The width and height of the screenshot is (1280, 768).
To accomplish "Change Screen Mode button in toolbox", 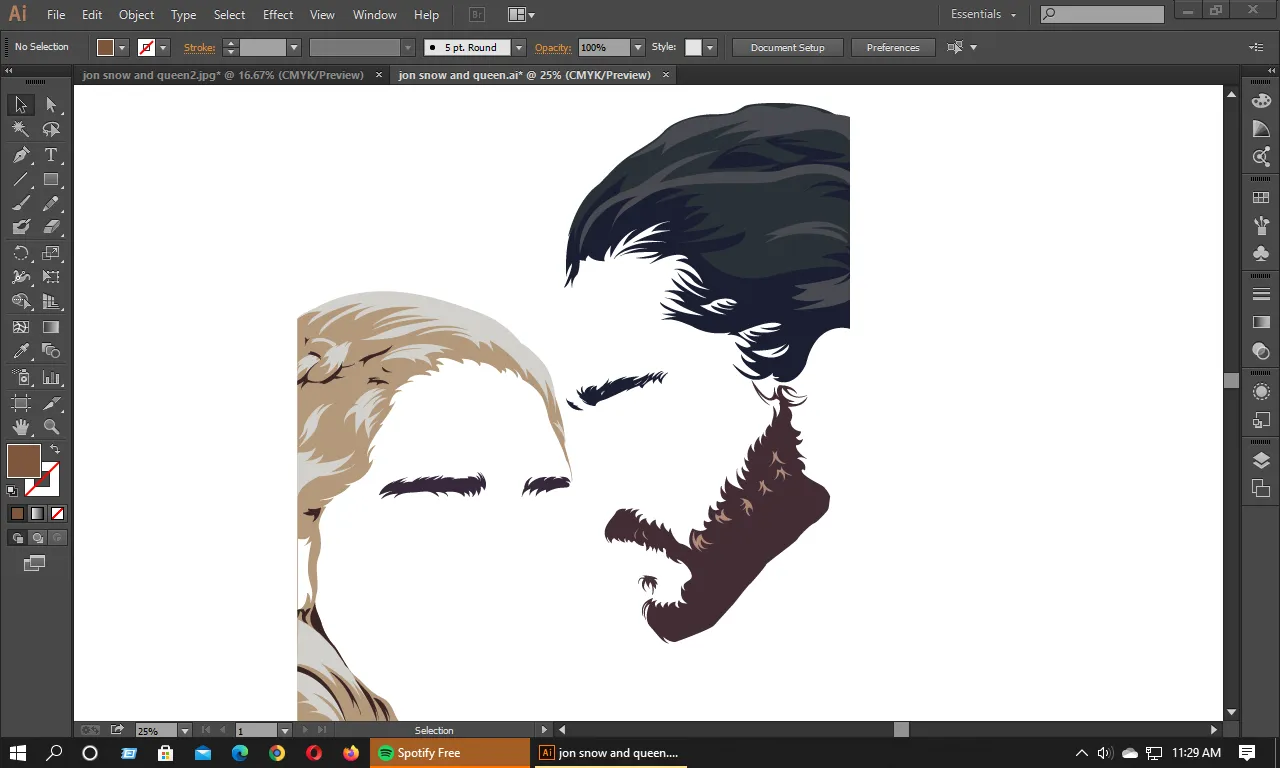I will (35, 564).
